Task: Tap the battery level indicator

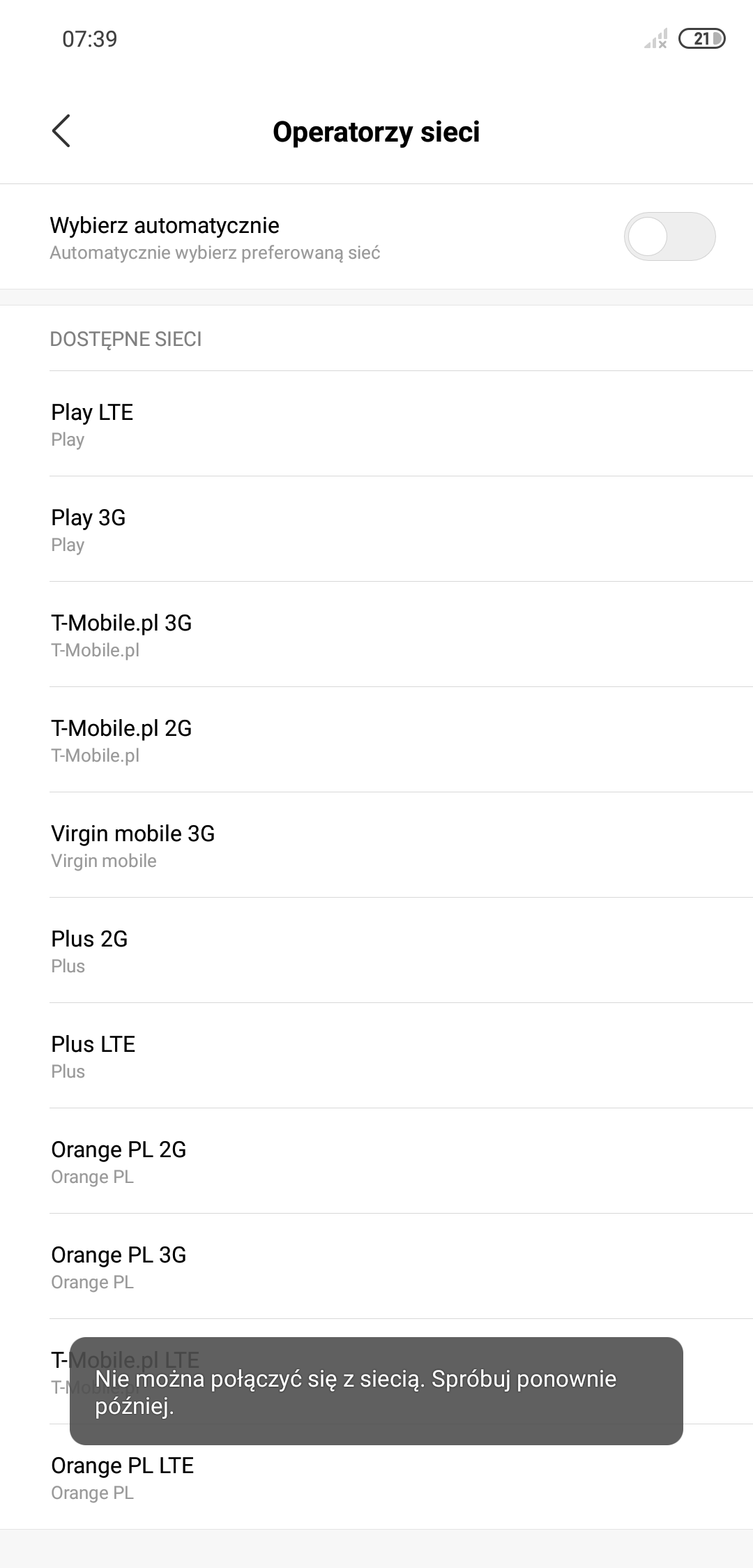Action: click(701, 39)
